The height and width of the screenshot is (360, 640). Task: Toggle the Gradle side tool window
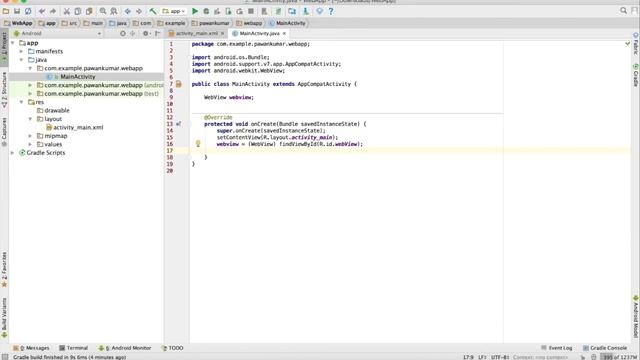pyautogui.click(x=636, y=74)
